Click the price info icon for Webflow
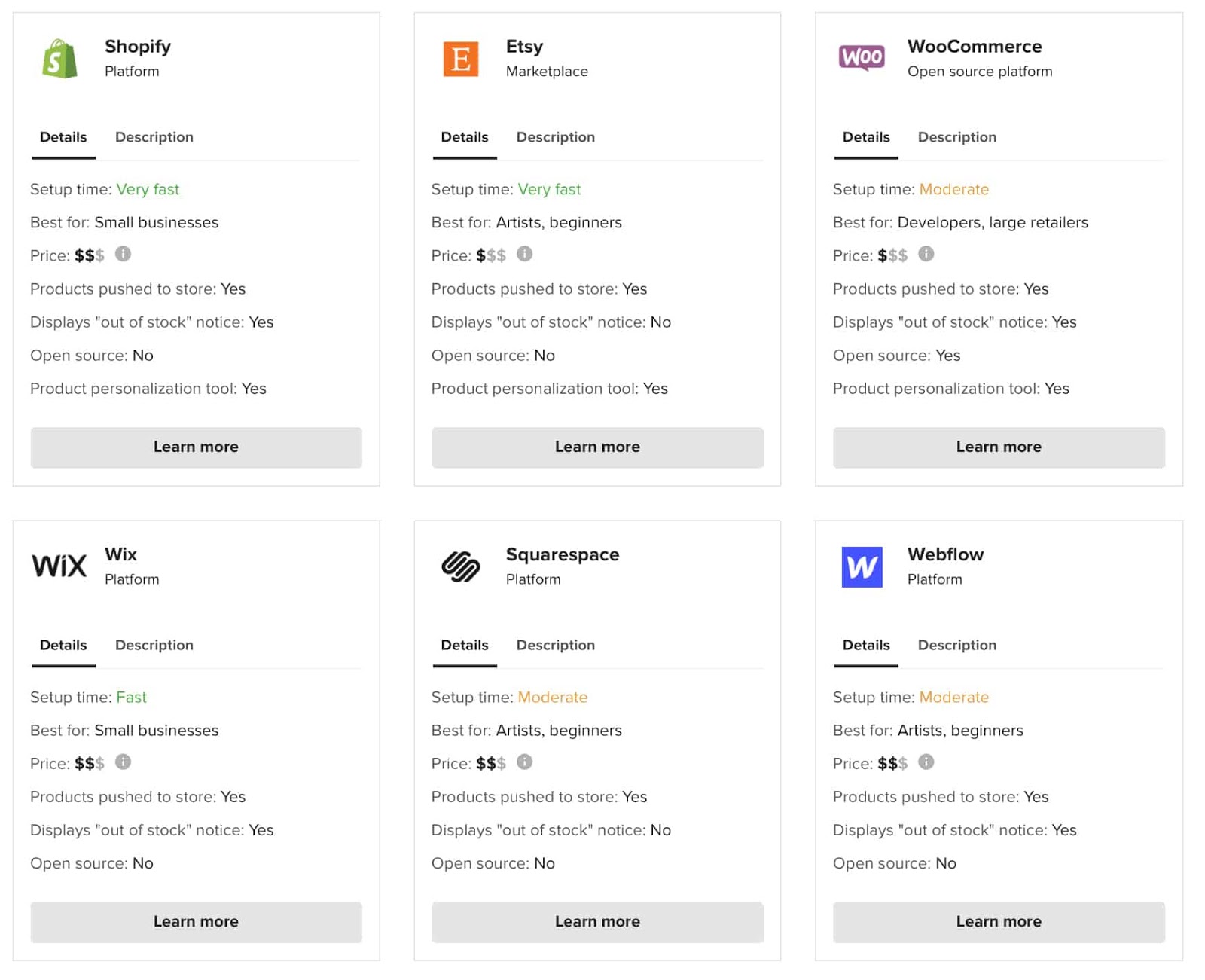Viewport: 1205px width, 980px height. coord(926,762)
